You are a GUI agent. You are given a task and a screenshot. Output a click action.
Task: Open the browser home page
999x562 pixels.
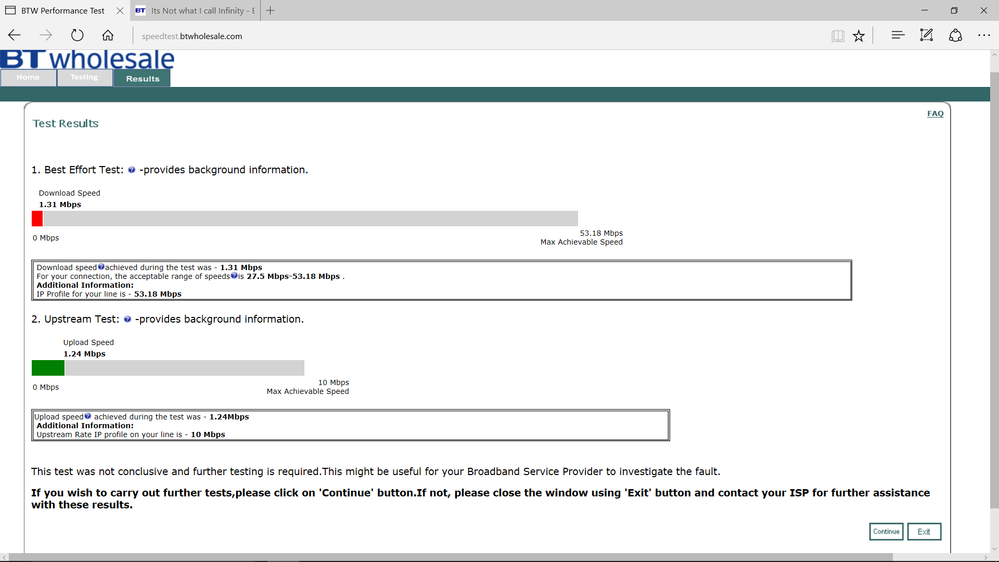108,36
